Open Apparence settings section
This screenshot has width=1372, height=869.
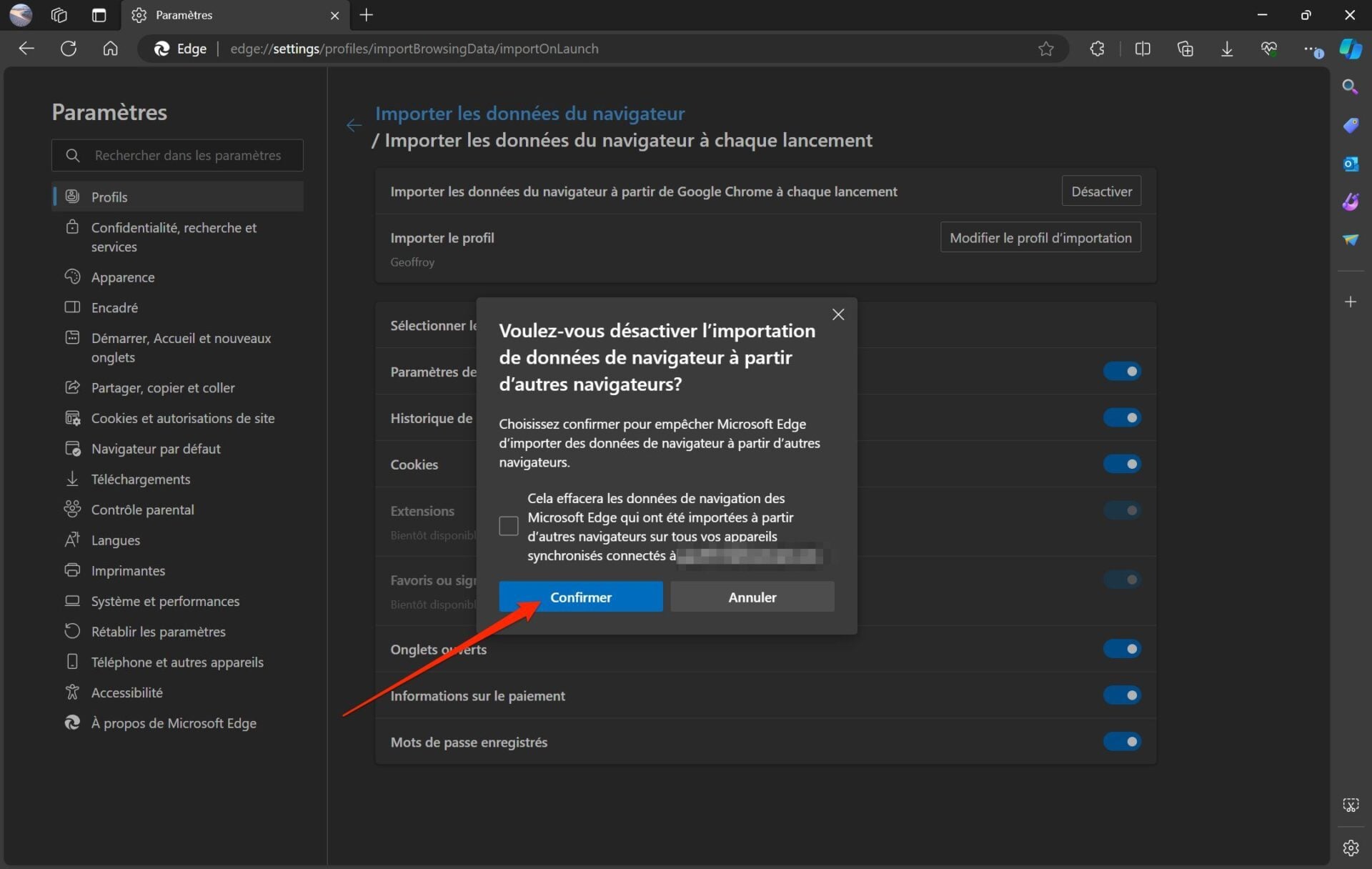coord(122,277)
